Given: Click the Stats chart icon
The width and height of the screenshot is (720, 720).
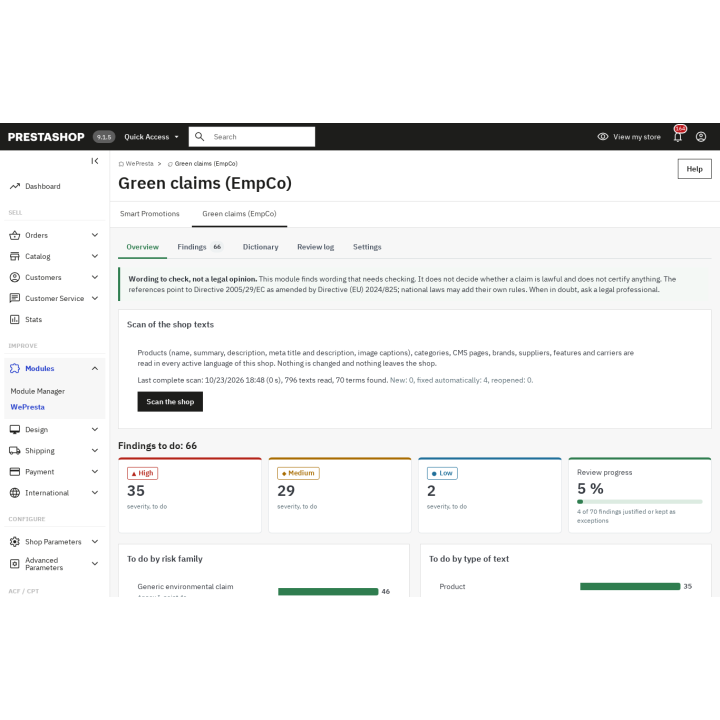Looking at the screenshot, I should click(x=15, y=319).
